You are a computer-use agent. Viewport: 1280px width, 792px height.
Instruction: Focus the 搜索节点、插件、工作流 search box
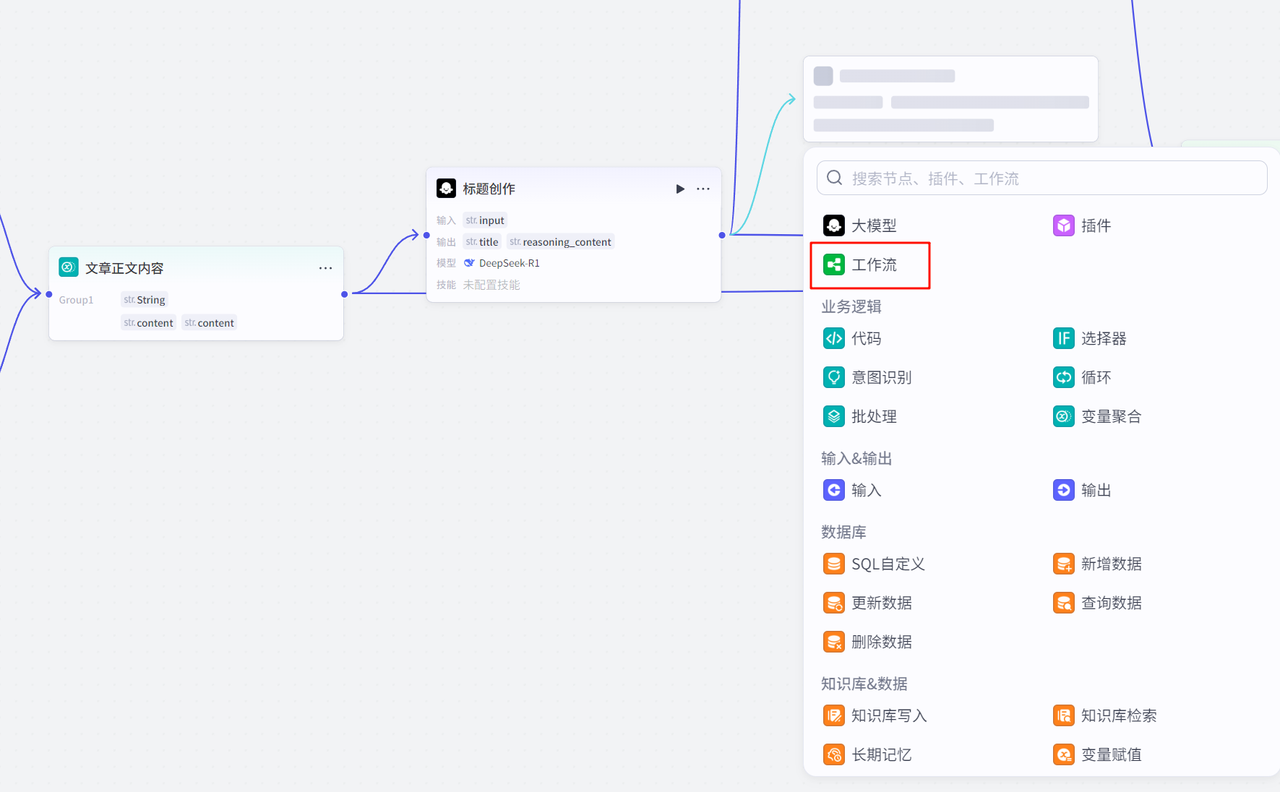(1050, 179)
